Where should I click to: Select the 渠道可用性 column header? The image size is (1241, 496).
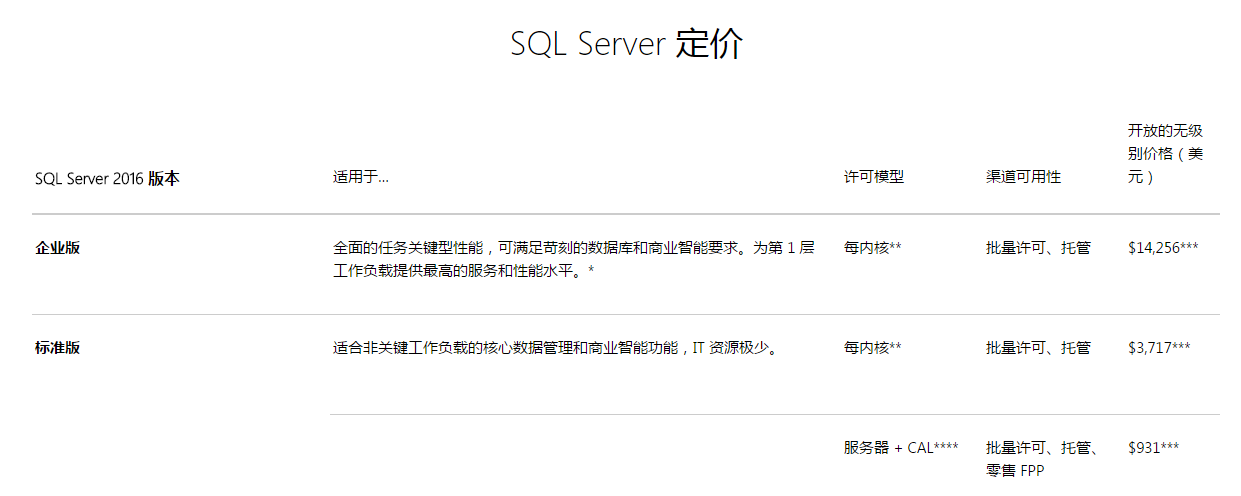pyautogui.click(x=1023, y=177)
